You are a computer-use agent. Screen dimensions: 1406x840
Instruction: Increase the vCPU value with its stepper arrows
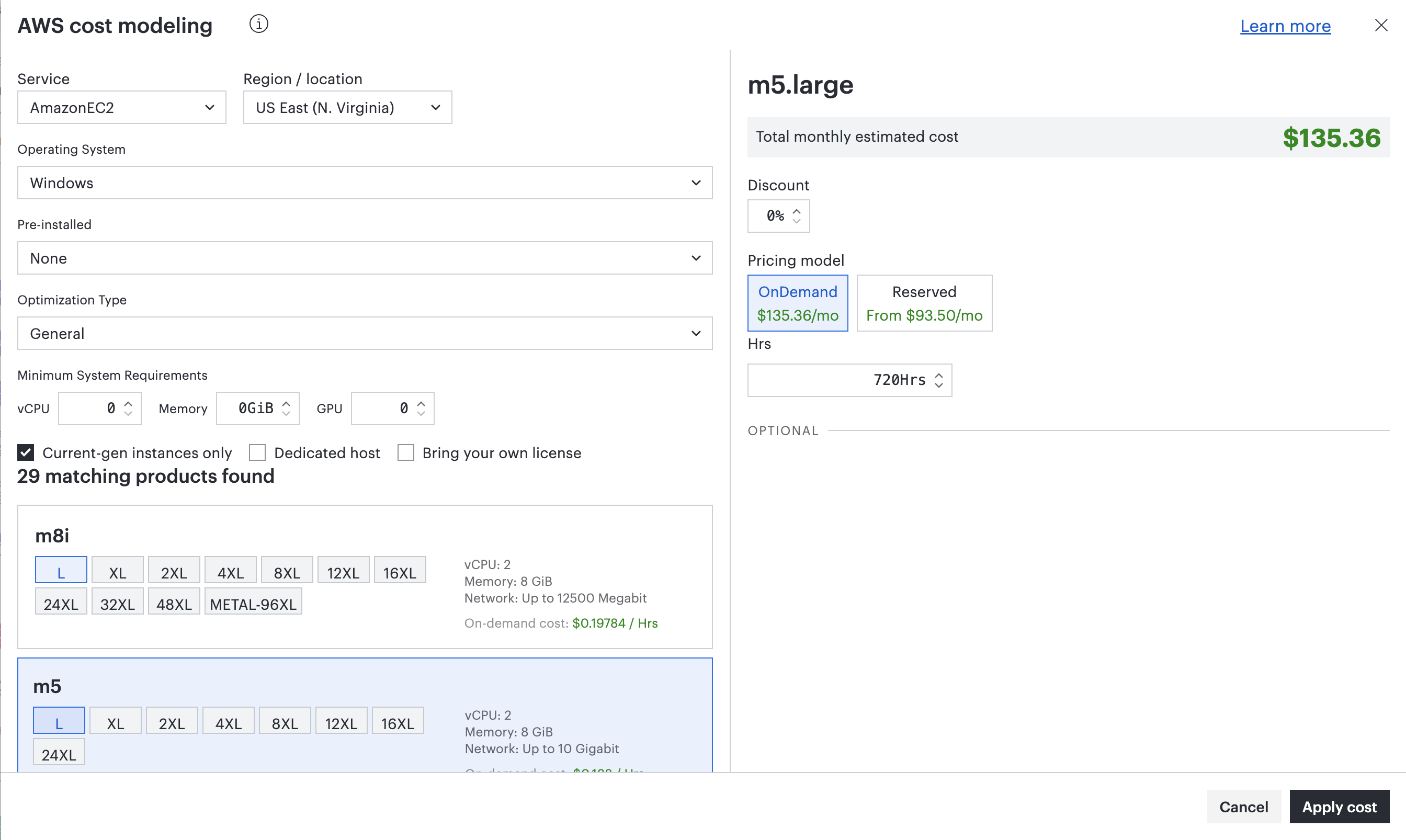tap(129, 404)
